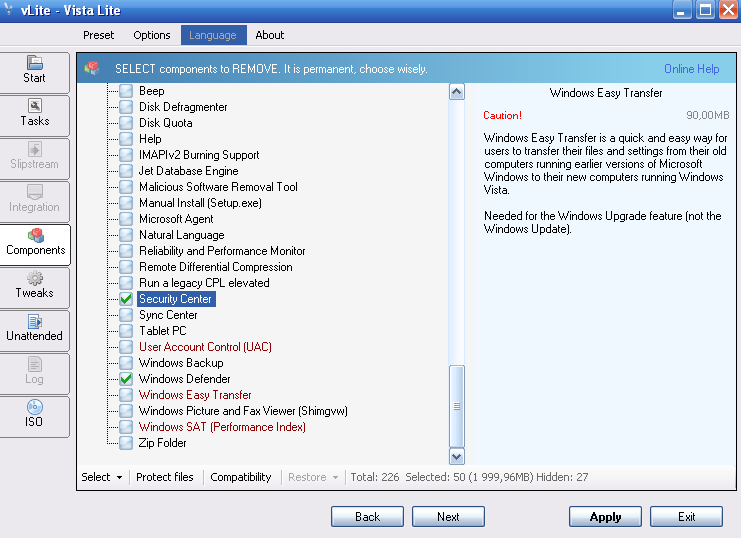Open the Language menu
Screen dimensions: 741x538
pos(213,35)
